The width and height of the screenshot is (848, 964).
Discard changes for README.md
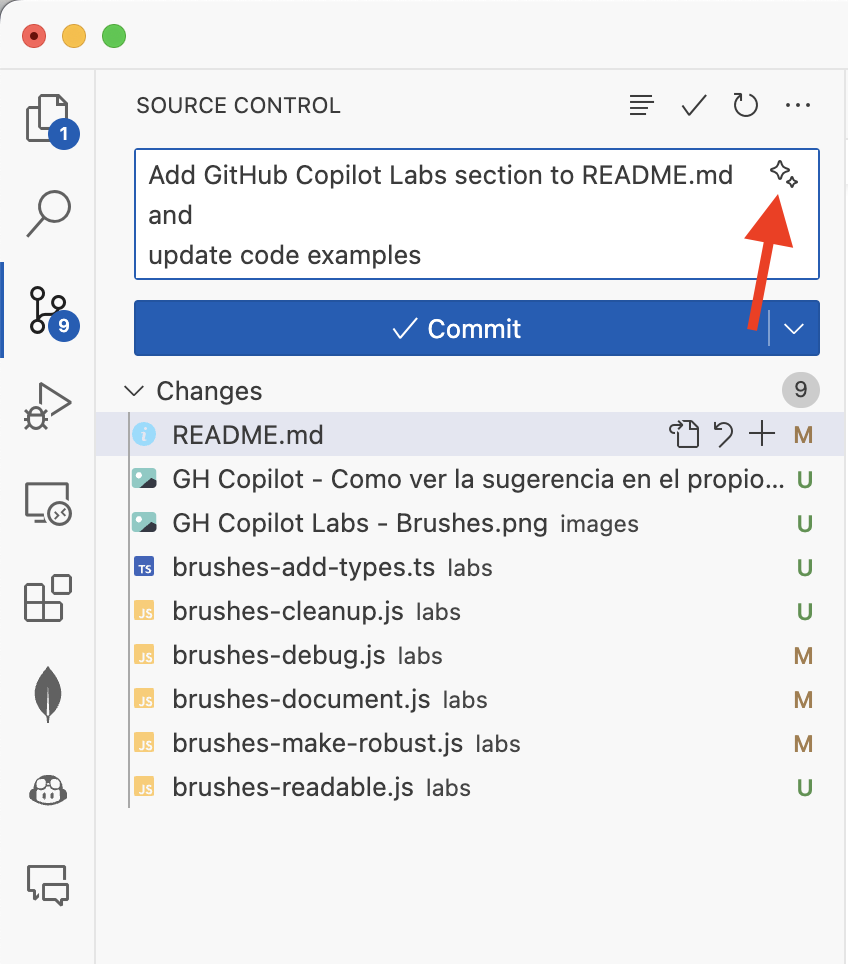723,435
